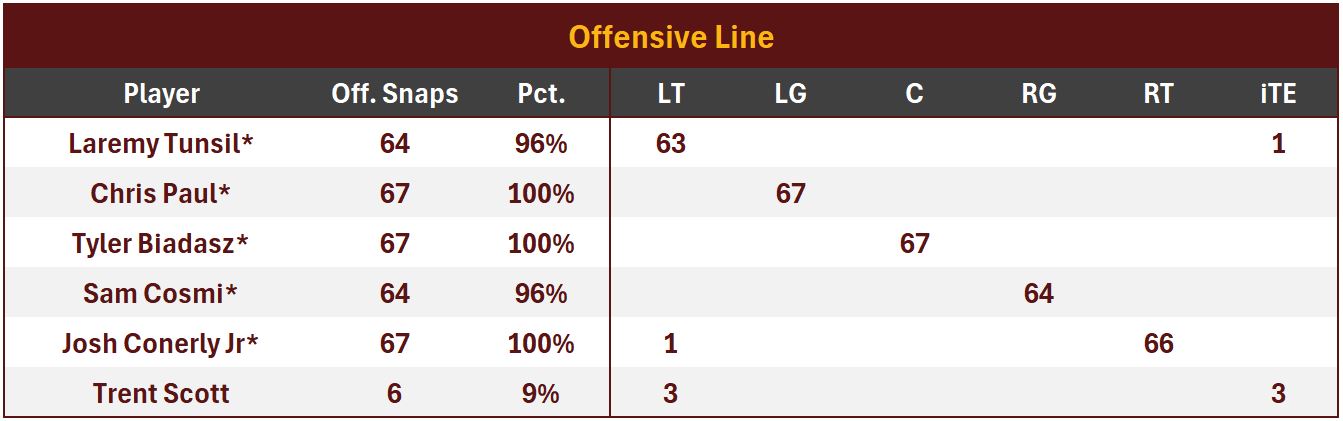Click Trent Scott's 9% snap percentage
Image resolution: width=1343 pixels, height=421 pixels.
pyautogui.click(x=541, y=393)
